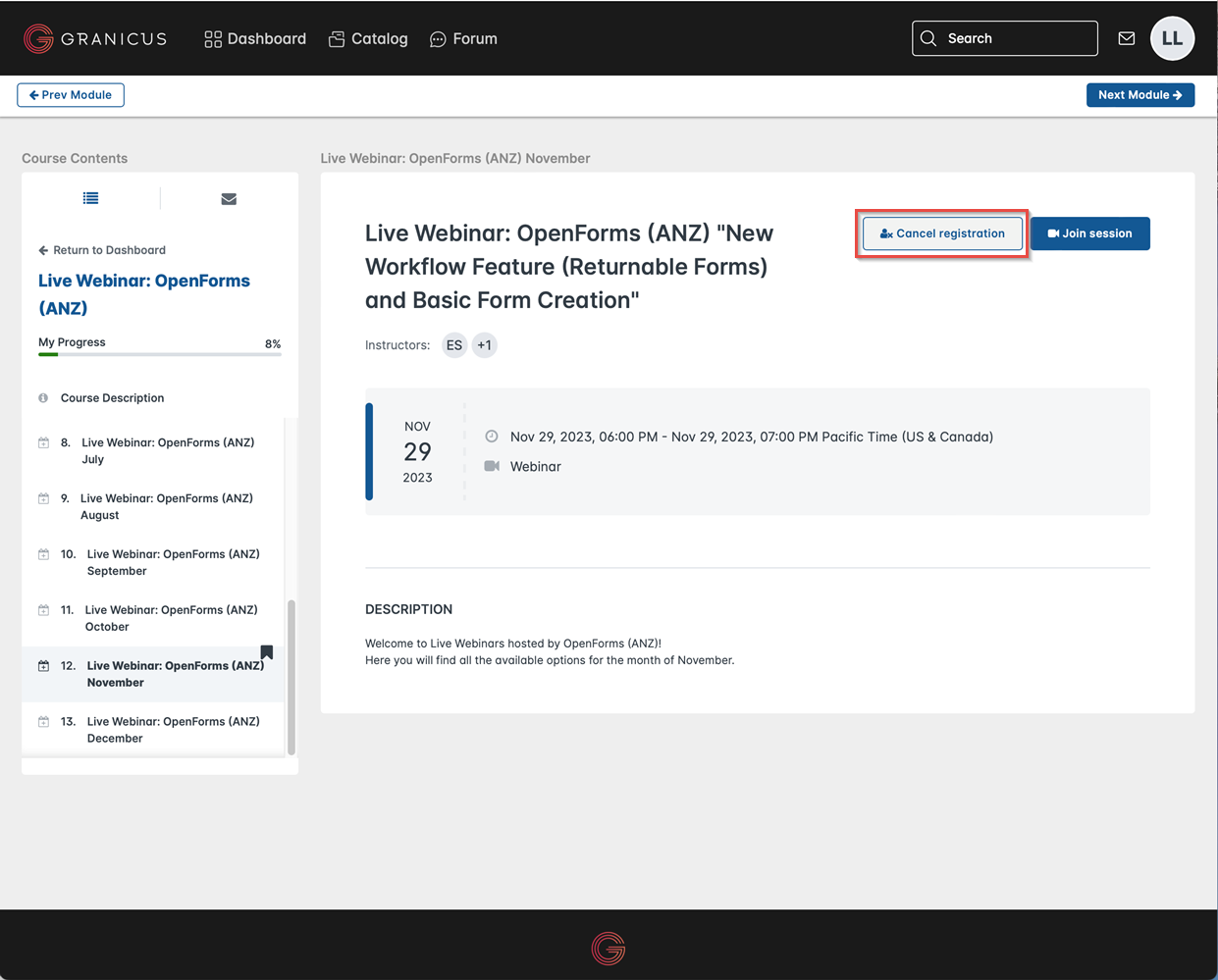Click the bookmark icon on November module
The image size is (1218, 980).
click(x=266, y=652)
